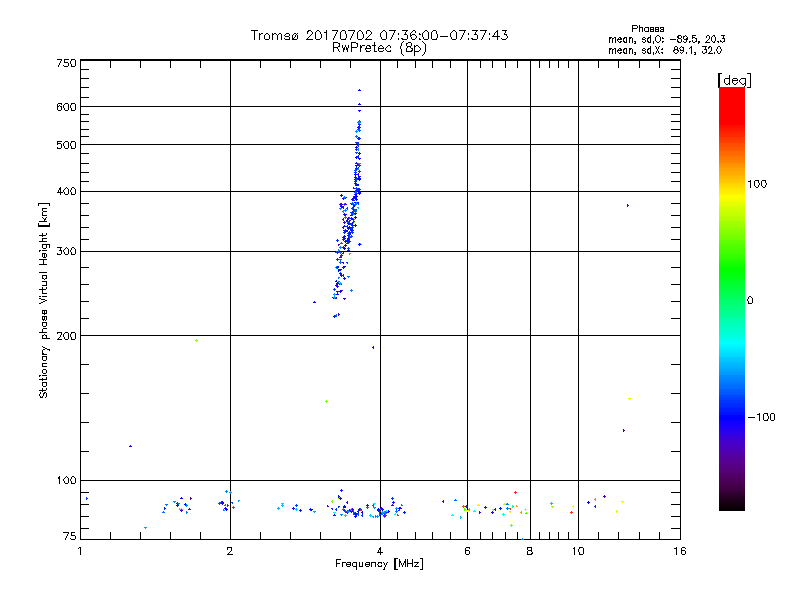Click the isolated purple point near 12 MHz, 370 km
The height and width of the screenshot is (600, 800).
[628, 206]
